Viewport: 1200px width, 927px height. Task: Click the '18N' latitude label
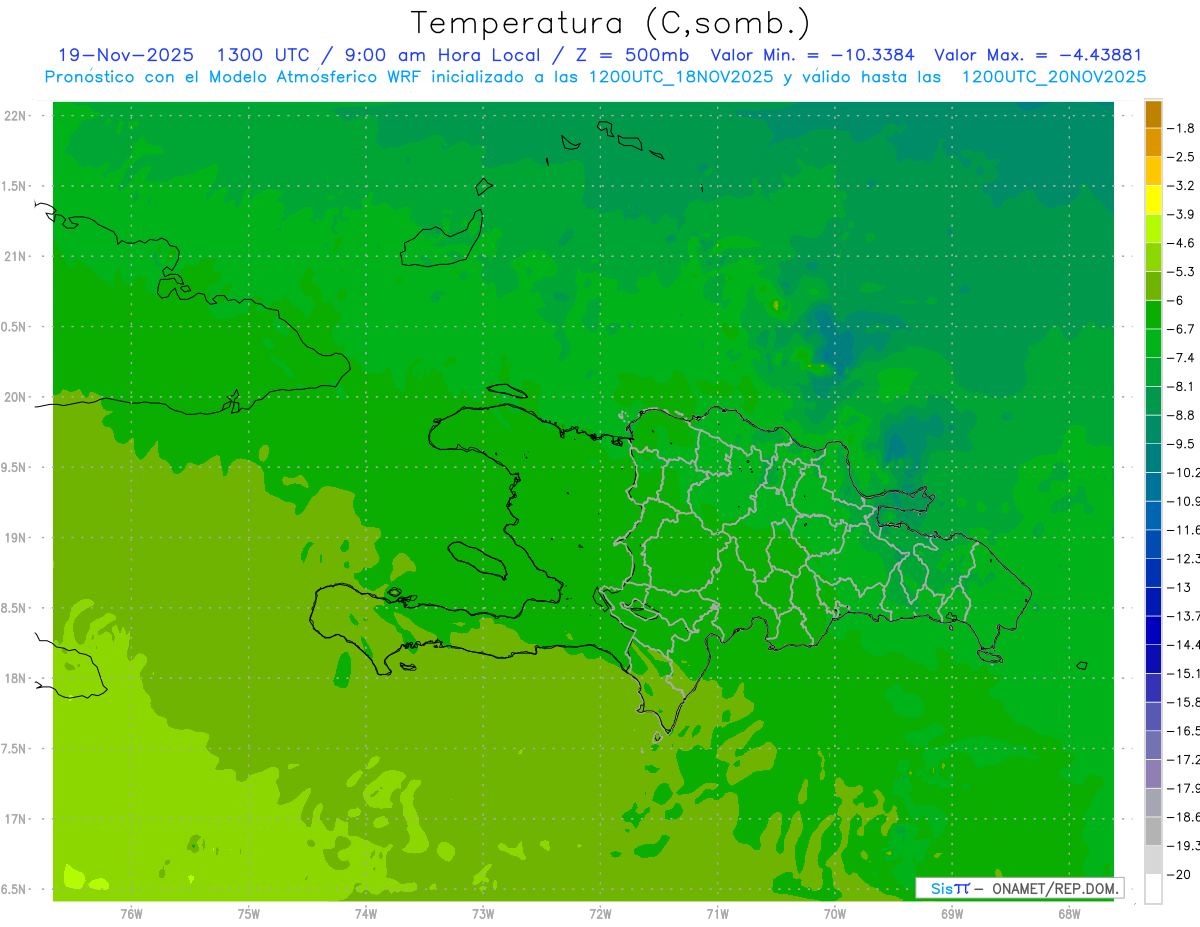pos(16,678)
